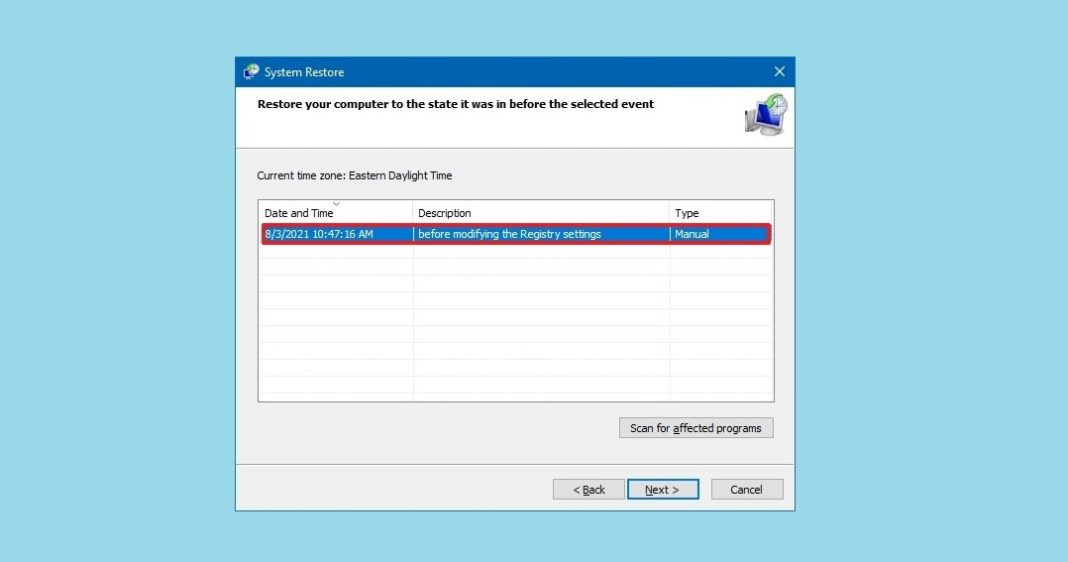Screen dimensions: 1068x562
Task: Click 'before modifying the Registry settings' description
Action: coord(509,234)
